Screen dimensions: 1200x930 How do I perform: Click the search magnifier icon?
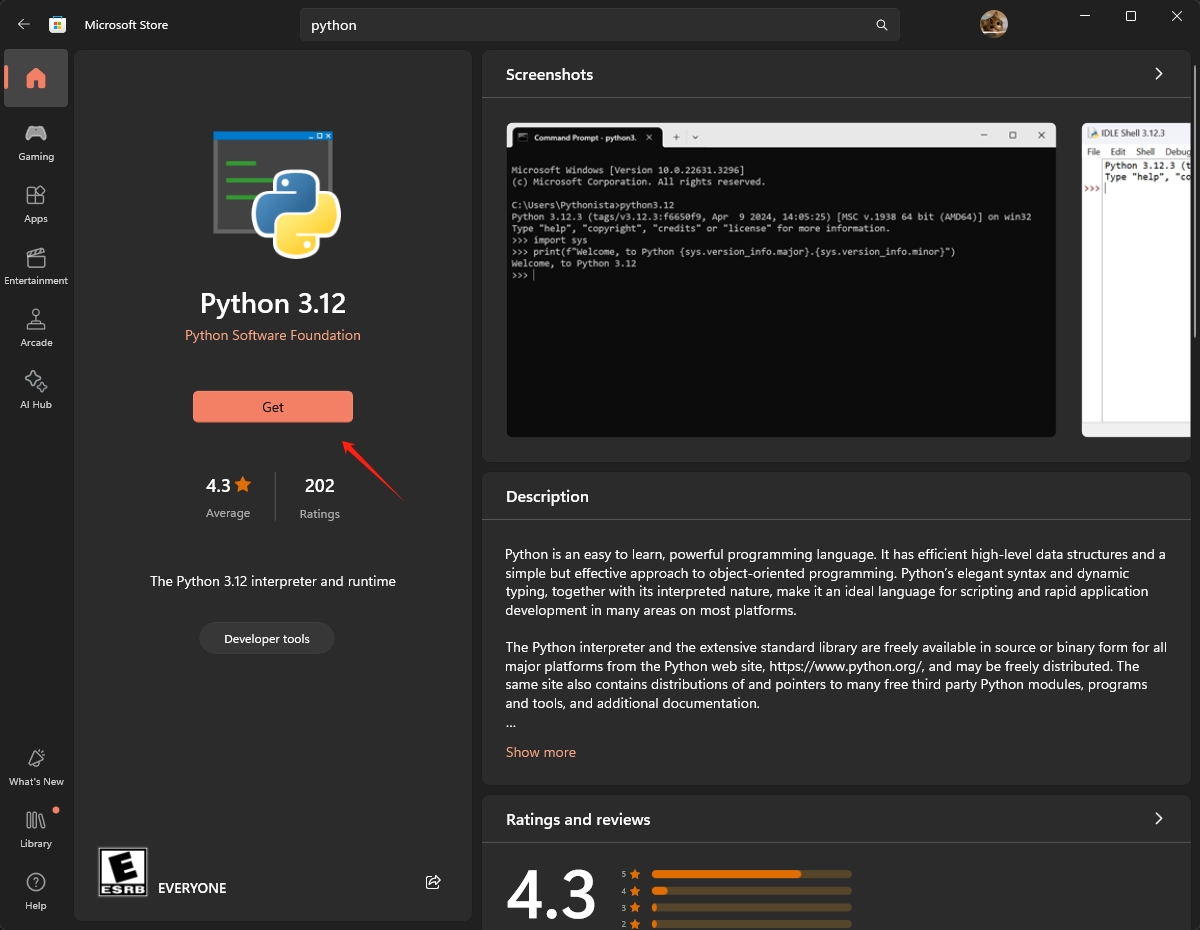click(x=881, y=25)
